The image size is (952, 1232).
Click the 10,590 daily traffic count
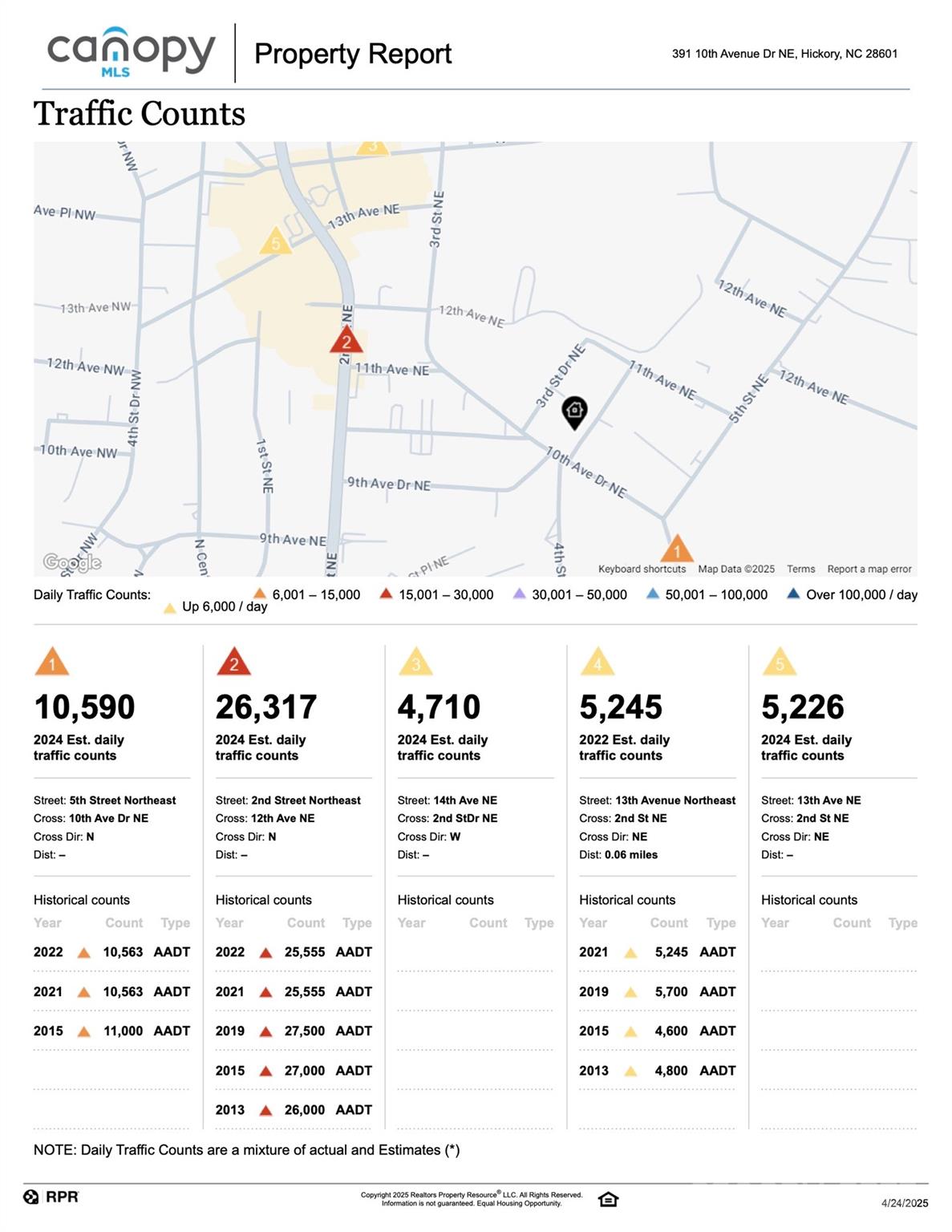(84, 707)
